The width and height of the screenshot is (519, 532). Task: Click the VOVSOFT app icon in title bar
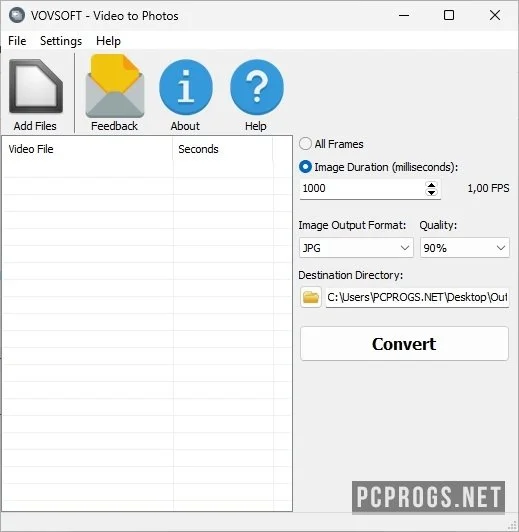tap(17, 15)
